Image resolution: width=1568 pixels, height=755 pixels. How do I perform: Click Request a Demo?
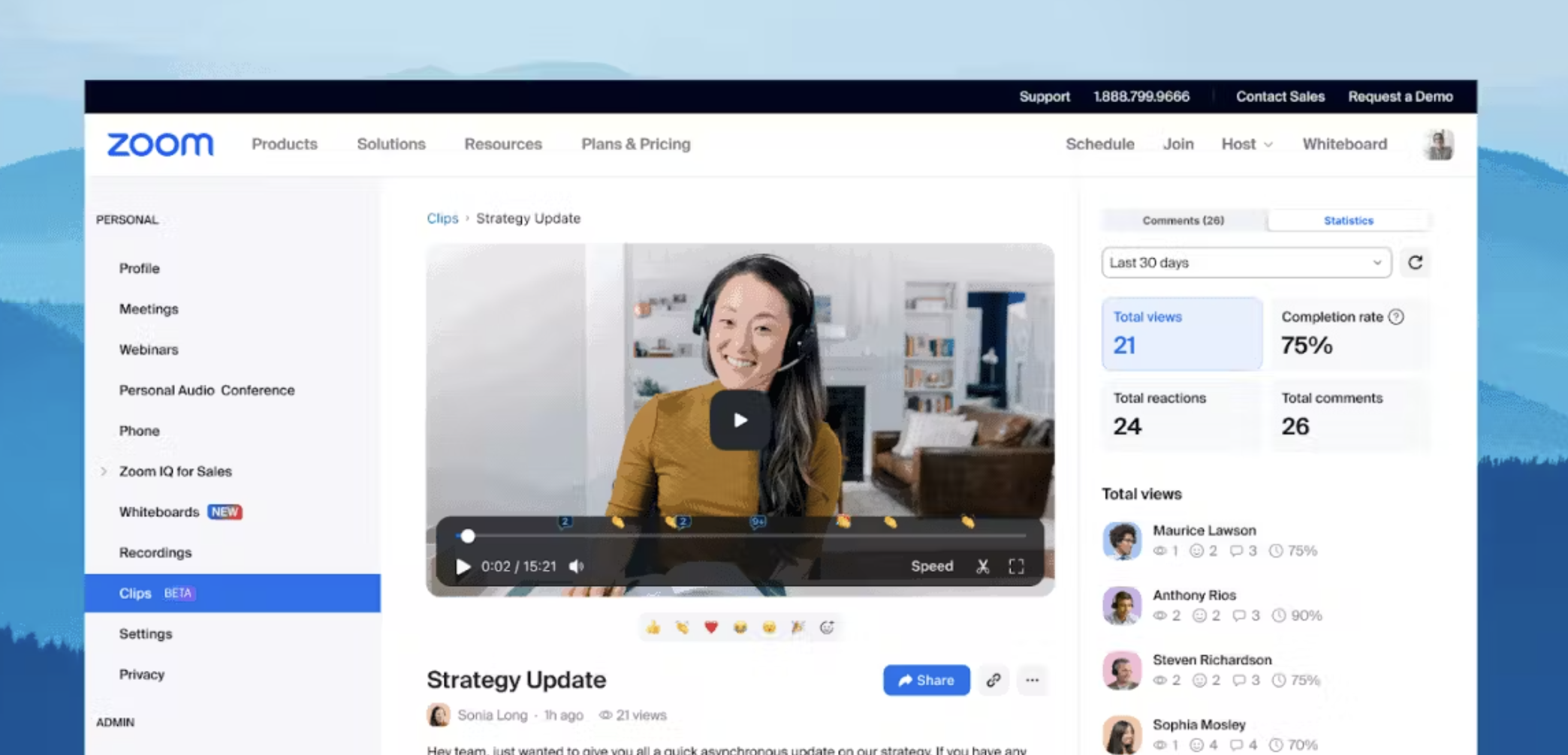(1401, 97)
